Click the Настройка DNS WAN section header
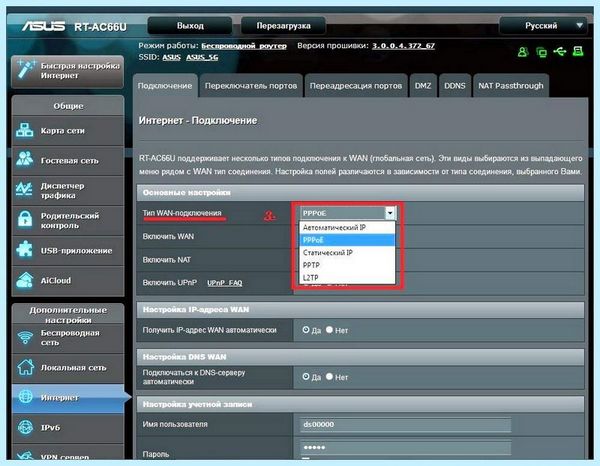Image resolution: width=600 pixels, height=466 pixels. [360, 357]
